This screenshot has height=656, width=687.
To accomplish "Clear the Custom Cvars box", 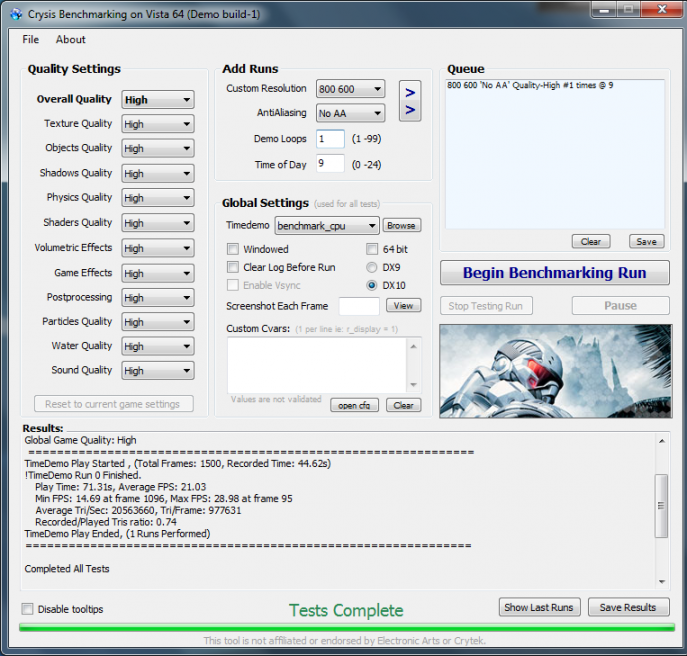I will pos(403,405).
